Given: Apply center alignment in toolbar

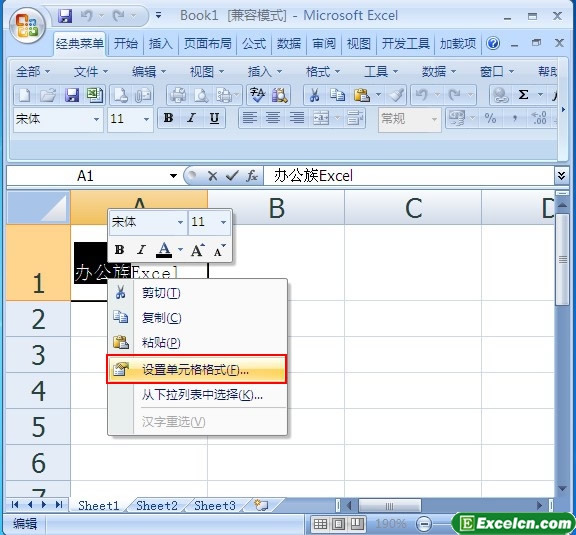Looking at the screenshot, I should (x=273, y=118).
